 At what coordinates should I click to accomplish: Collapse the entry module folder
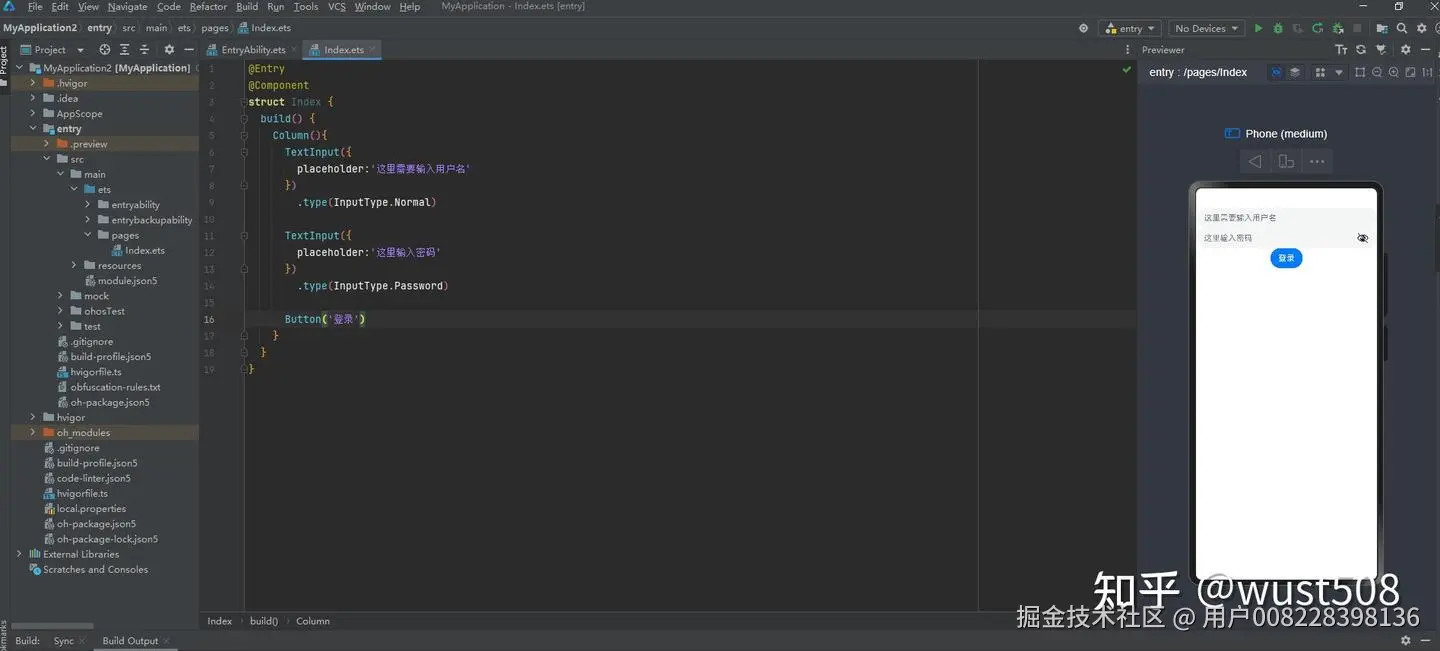click(33, 129)
